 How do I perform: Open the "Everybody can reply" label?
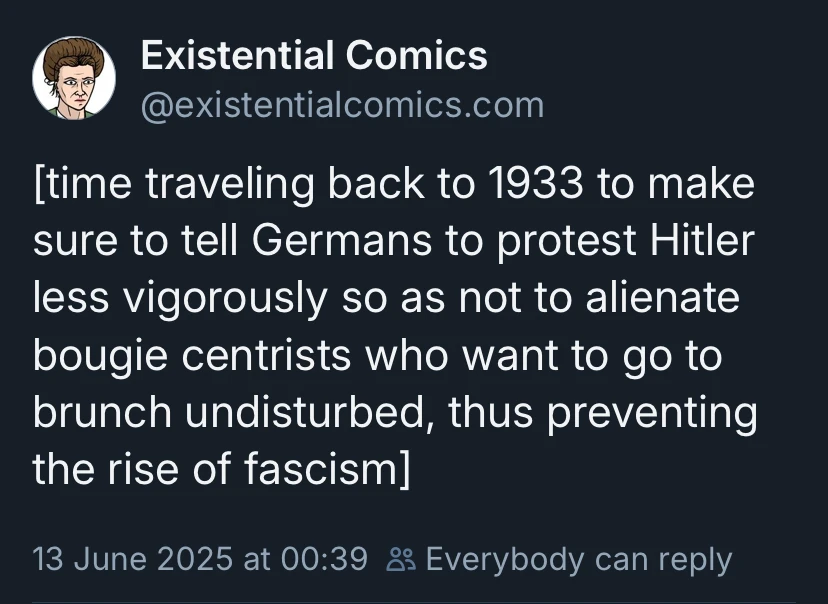click(x=578, y=559)
